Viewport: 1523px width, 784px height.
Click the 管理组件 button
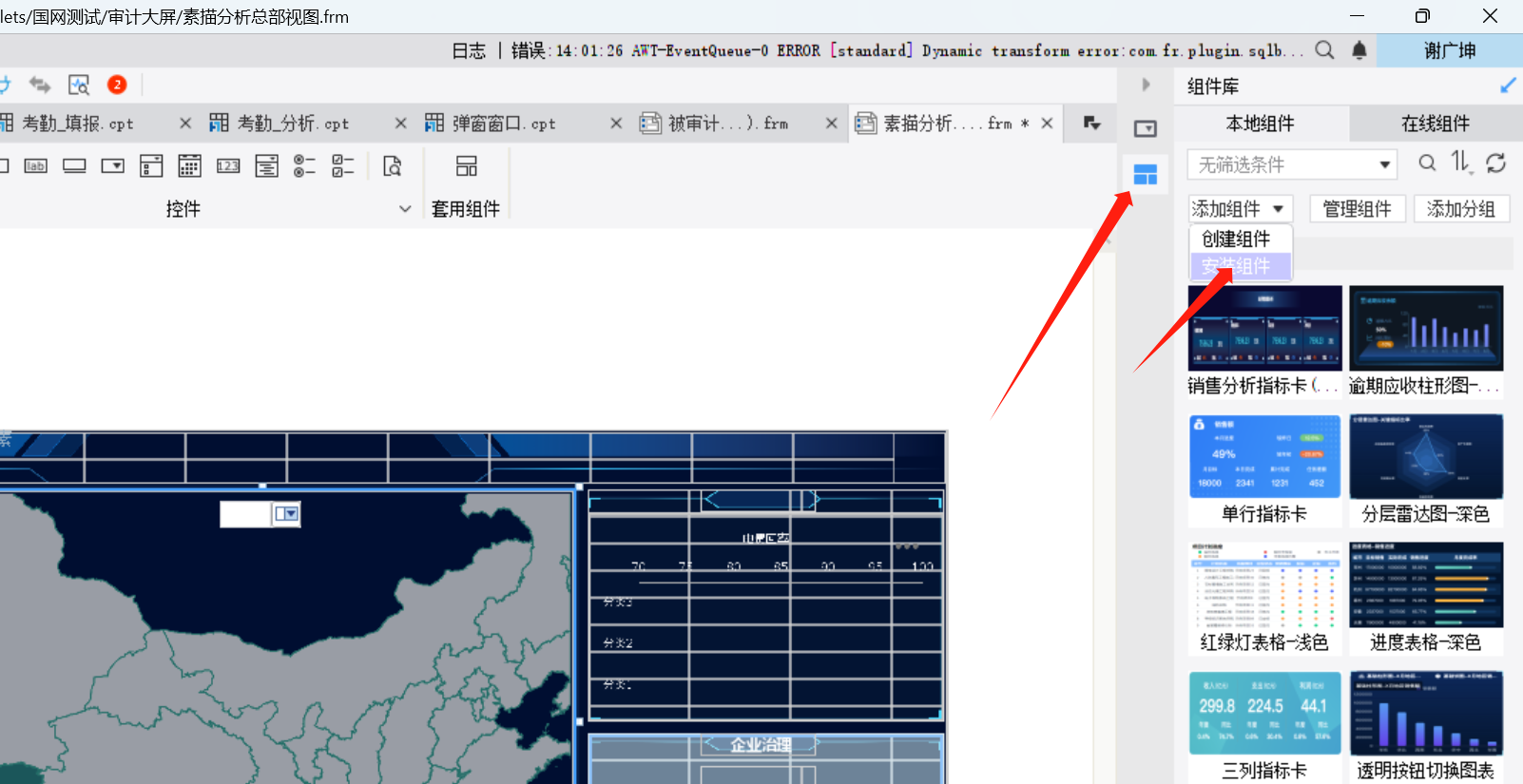[x=1357, y=209]
